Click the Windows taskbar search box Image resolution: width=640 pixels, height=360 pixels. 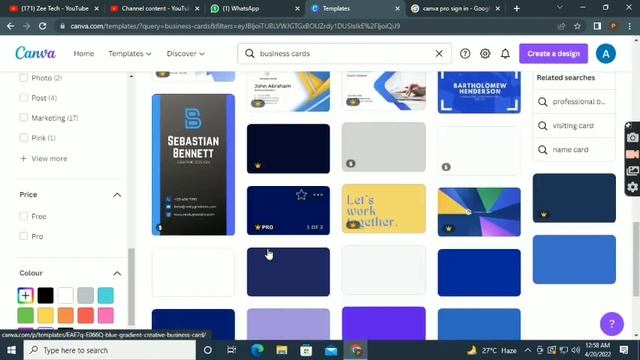(109, 350)
